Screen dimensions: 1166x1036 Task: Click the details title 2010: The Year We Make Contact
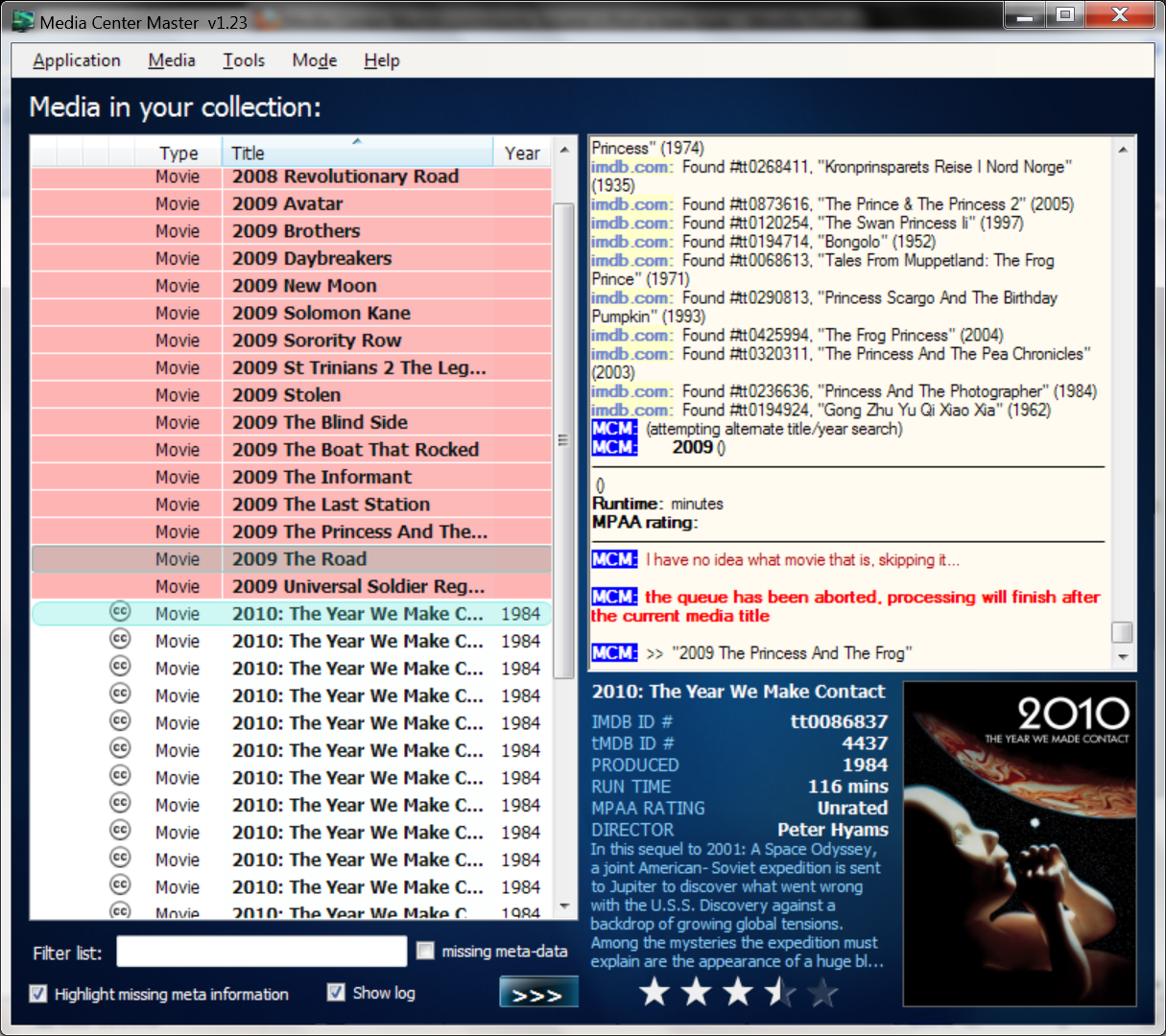click(739, 692)
